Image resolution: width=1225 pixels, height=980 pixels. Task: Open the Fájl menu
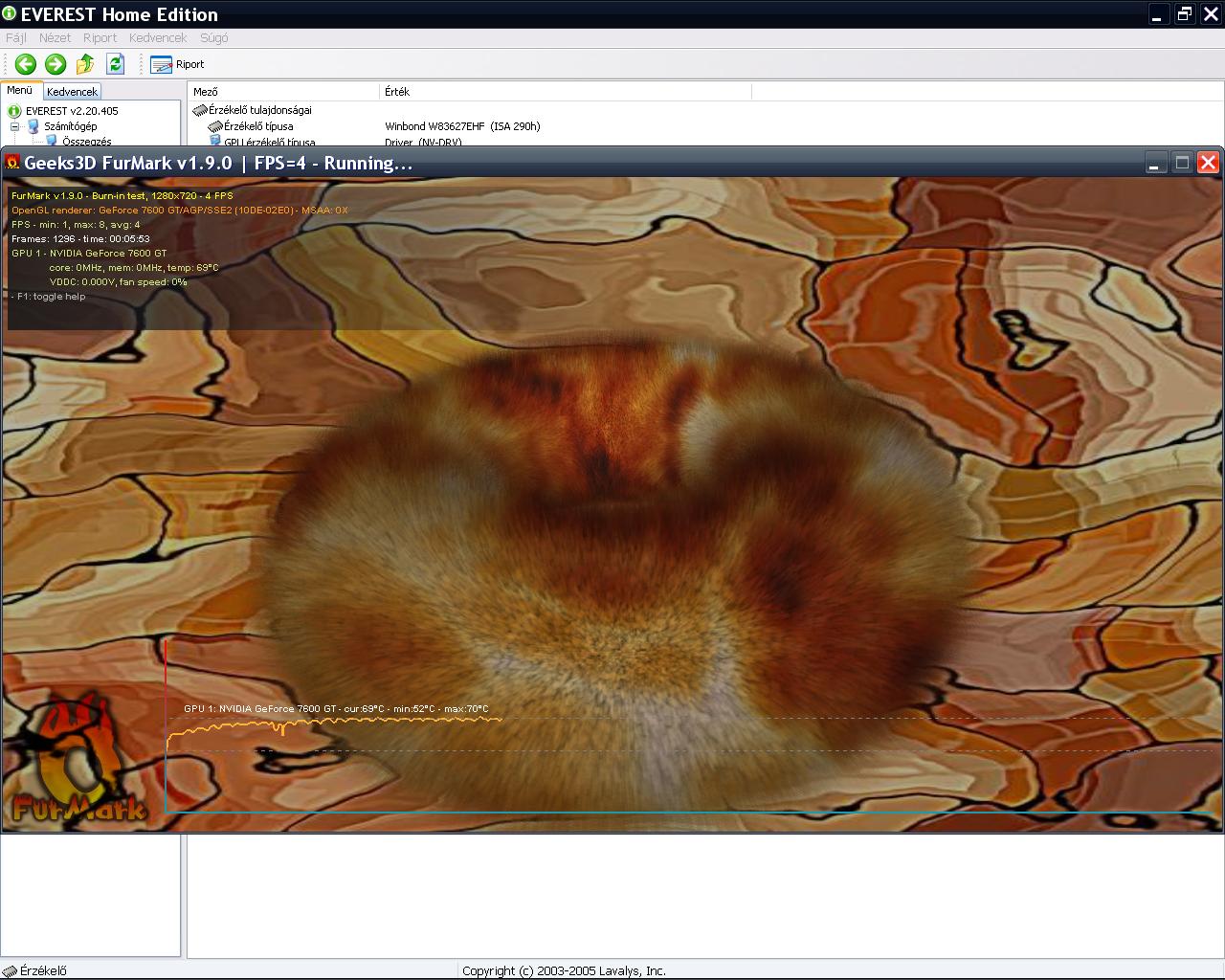16,38
